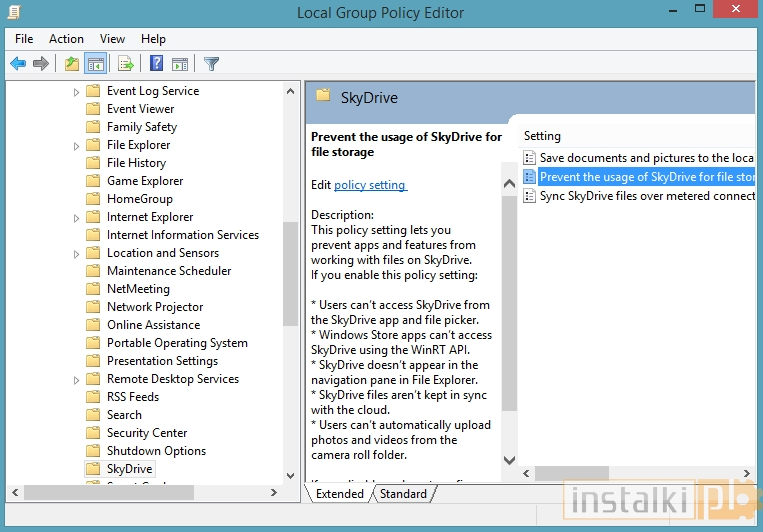
Task: Click the Event Viewer folder icon
Action: pos(93,109)
